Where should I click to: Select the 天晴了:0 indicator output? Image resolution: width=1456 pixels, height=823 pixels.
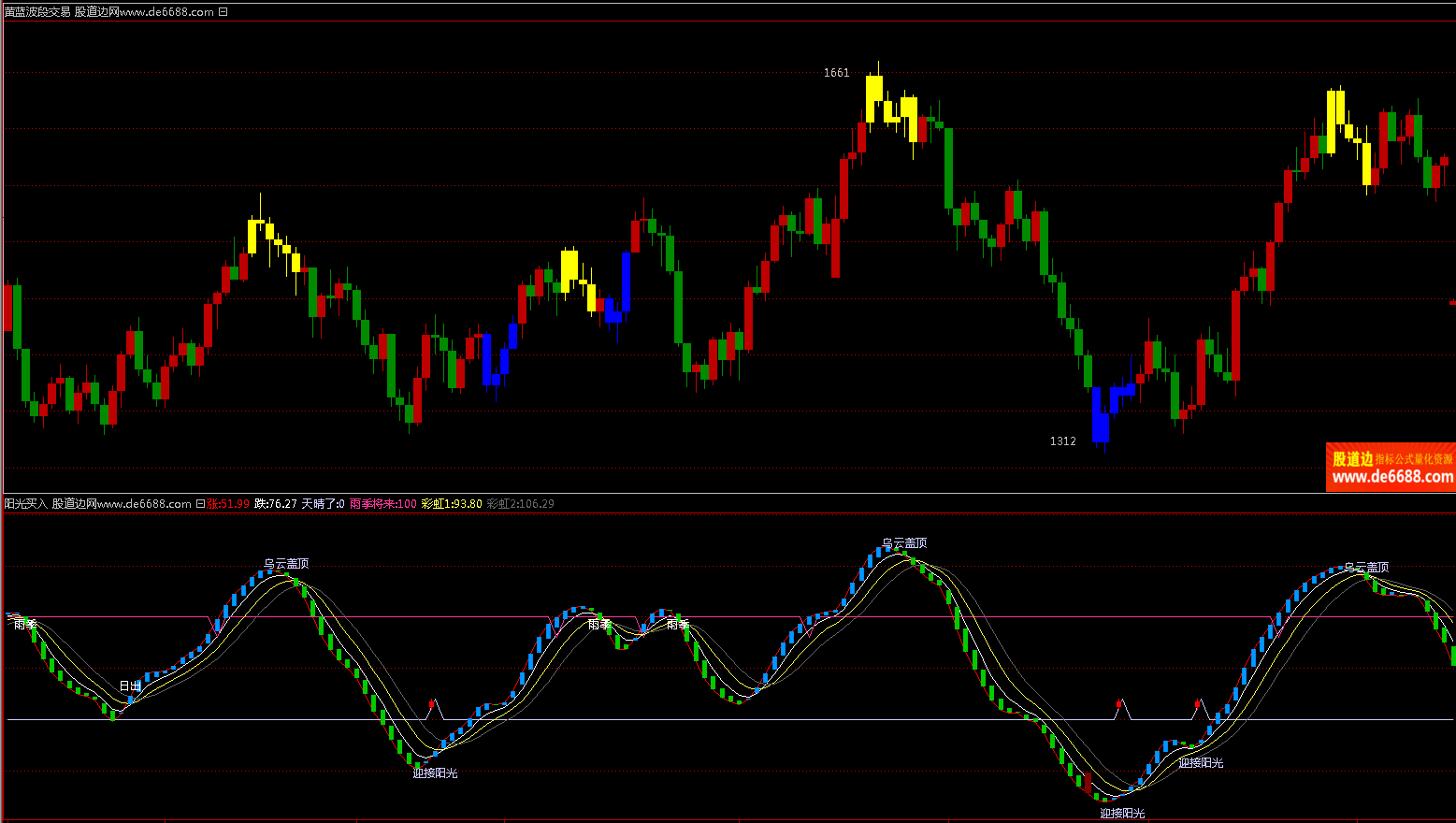pyautogui.click(x=323, y=504)
